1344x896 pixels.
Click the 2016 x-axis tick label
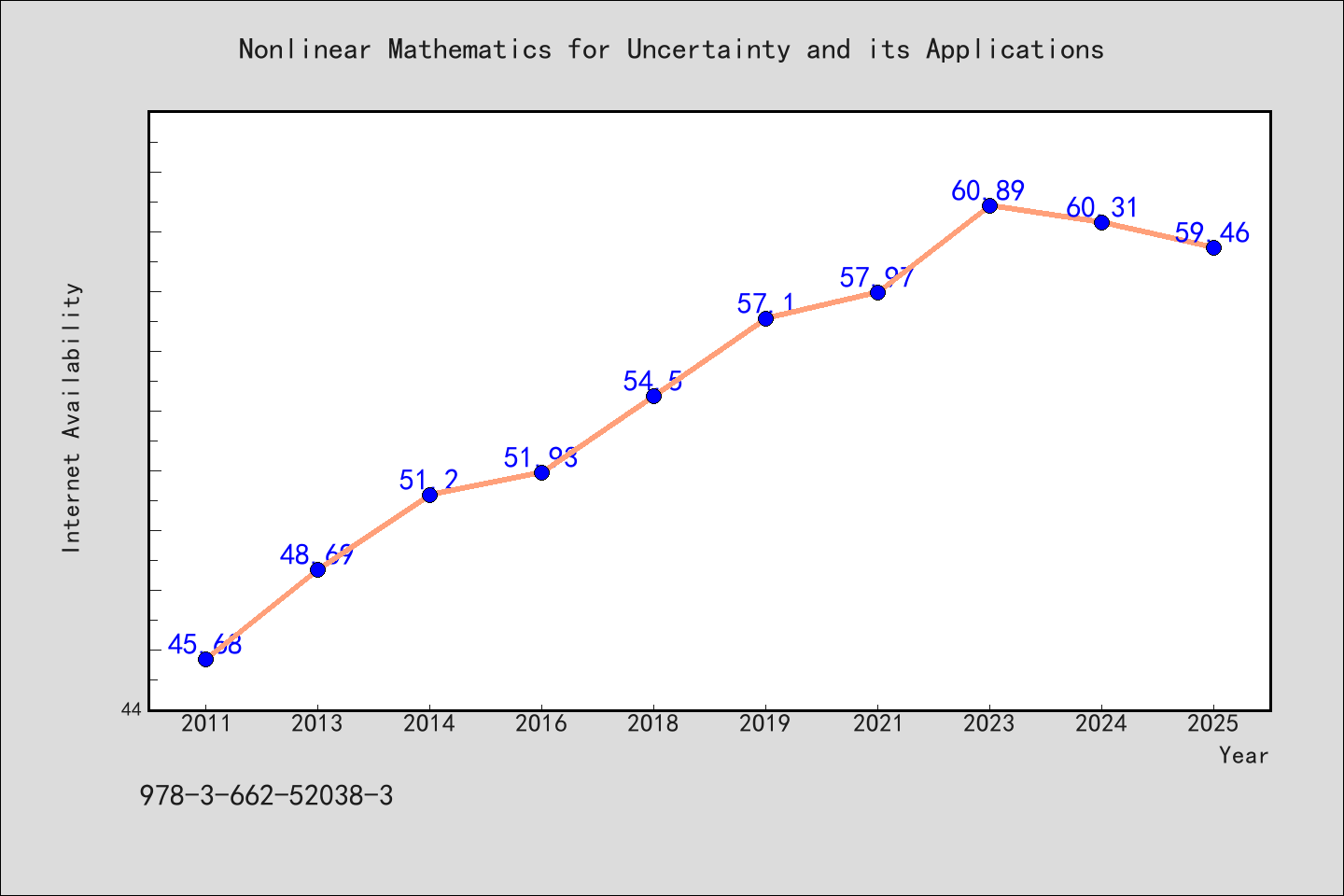tap(541, 723)
